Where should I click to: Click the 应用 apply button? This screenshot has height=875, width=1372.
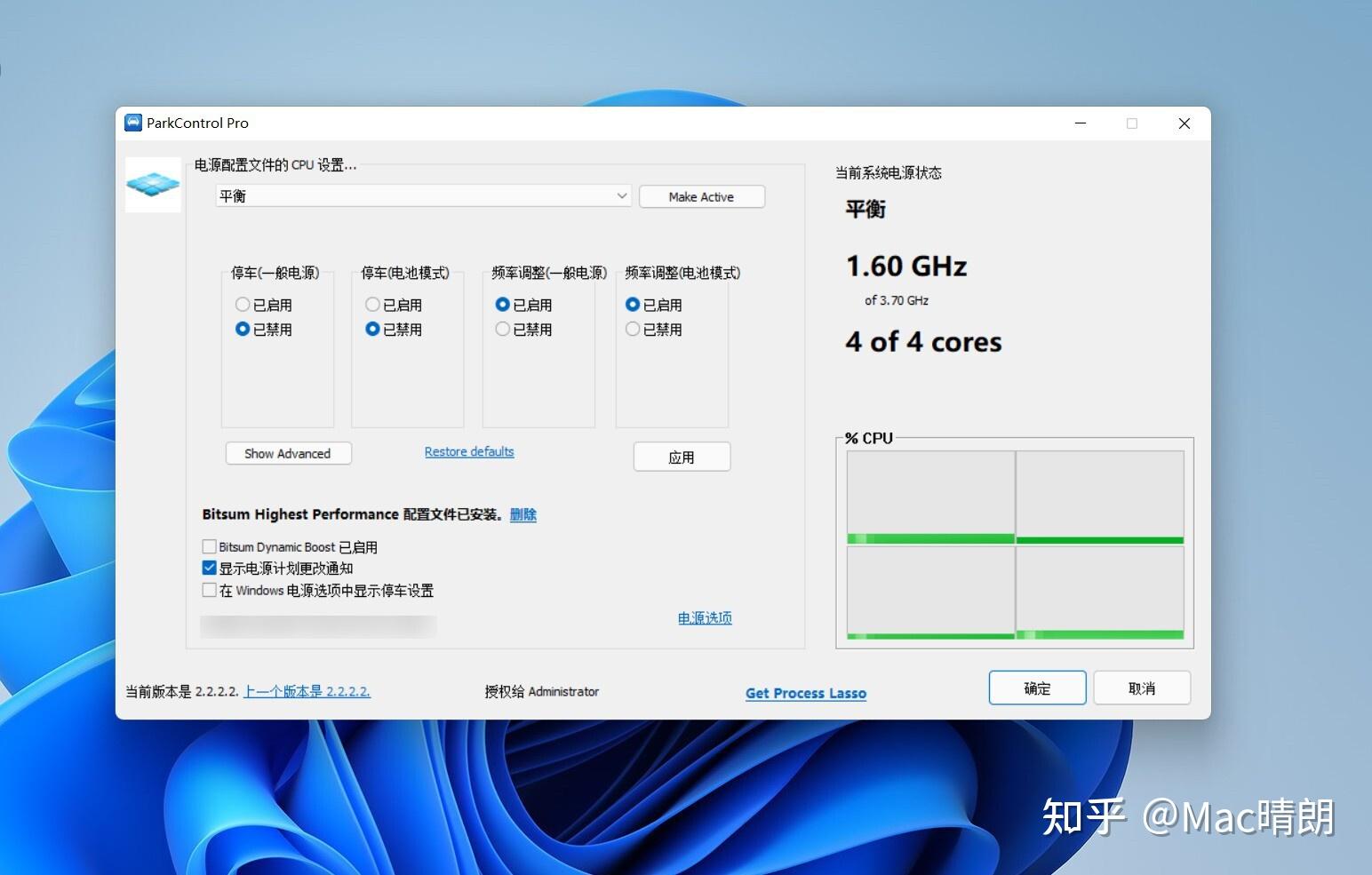click(x=682, y=457)
